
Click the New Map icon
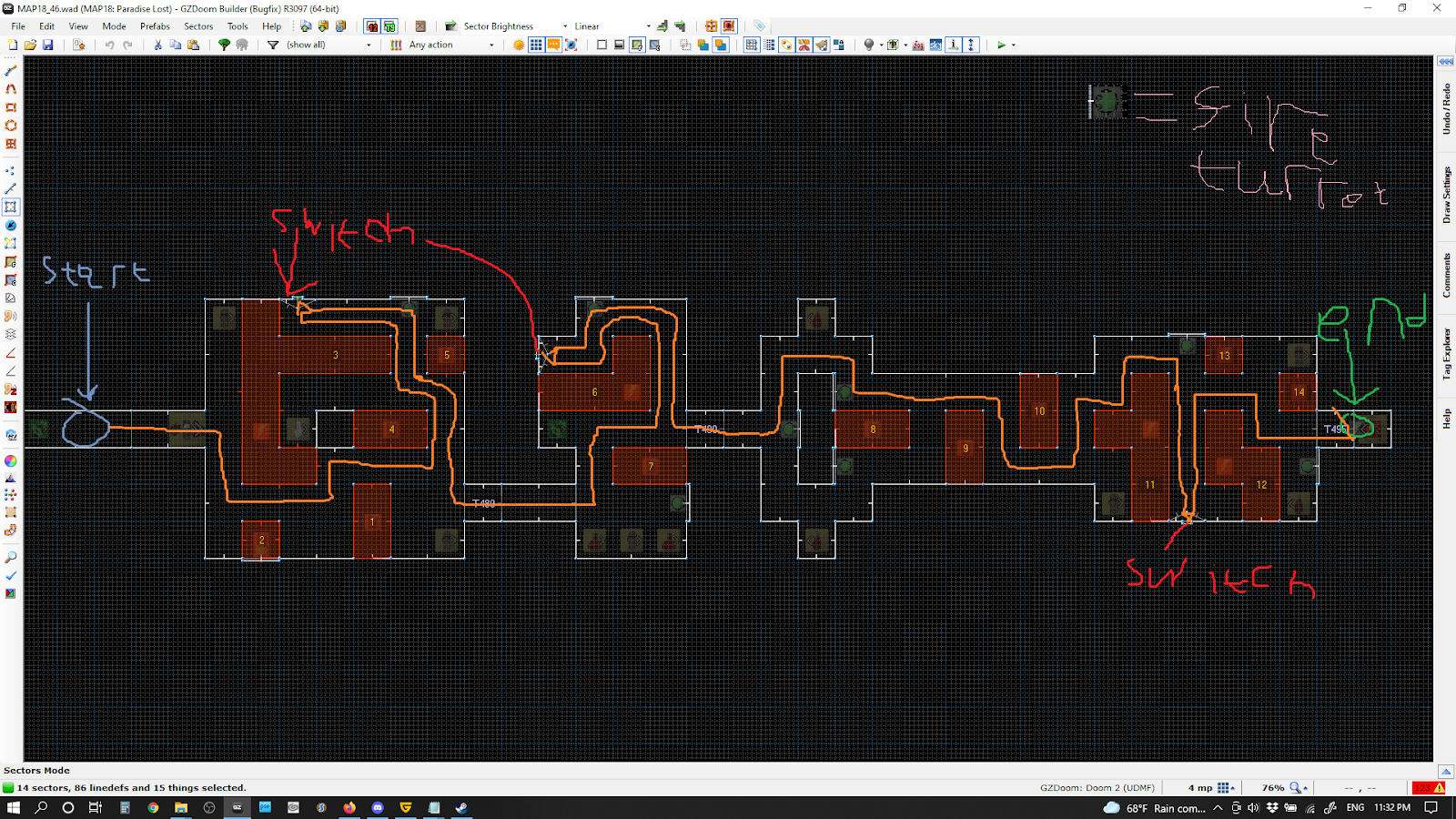tap(13, 45)
